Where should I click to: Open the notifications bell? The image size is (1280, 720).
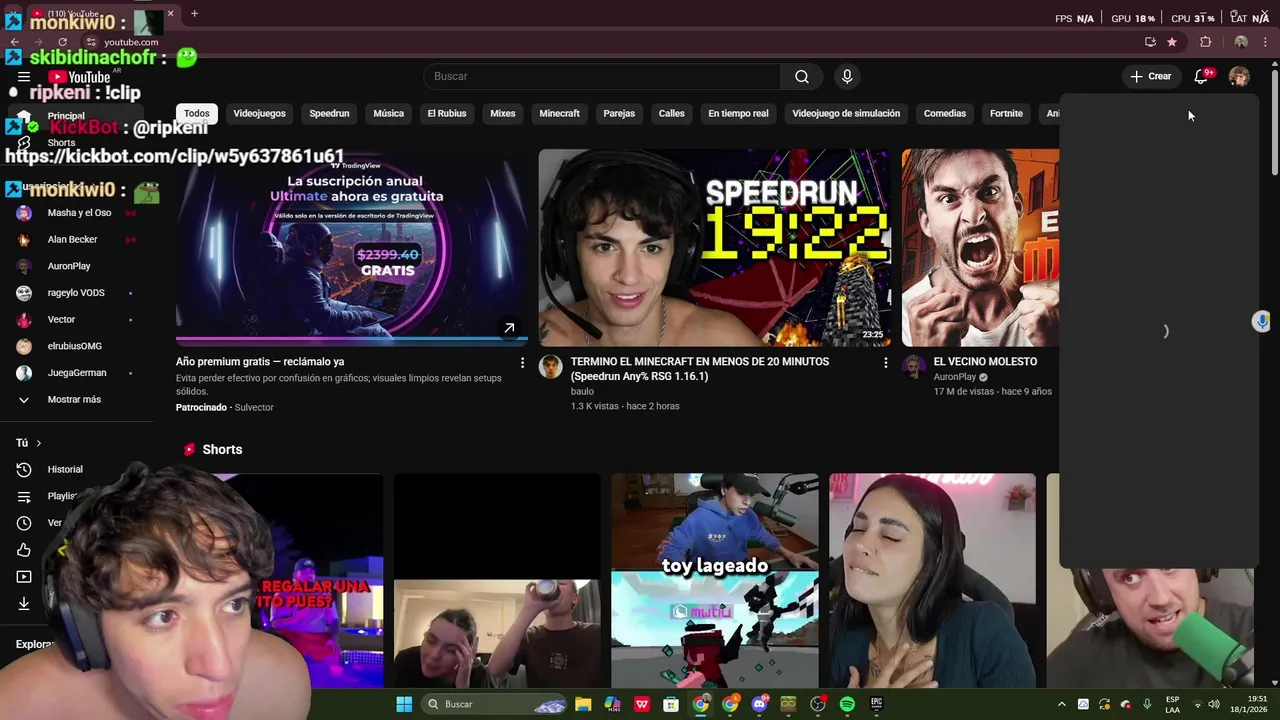click(x=1201, y=76)
